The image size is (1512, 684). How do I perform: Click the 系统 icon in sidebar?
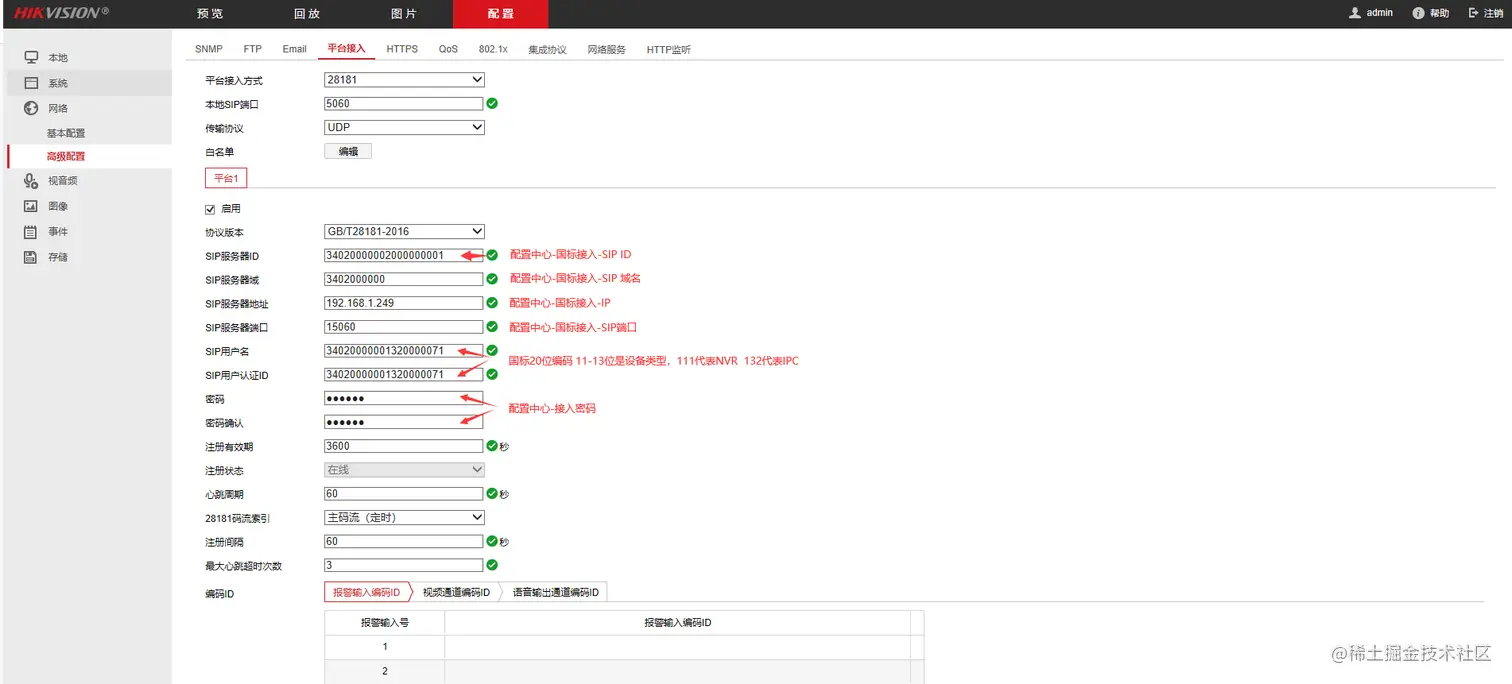click(31, 83)
